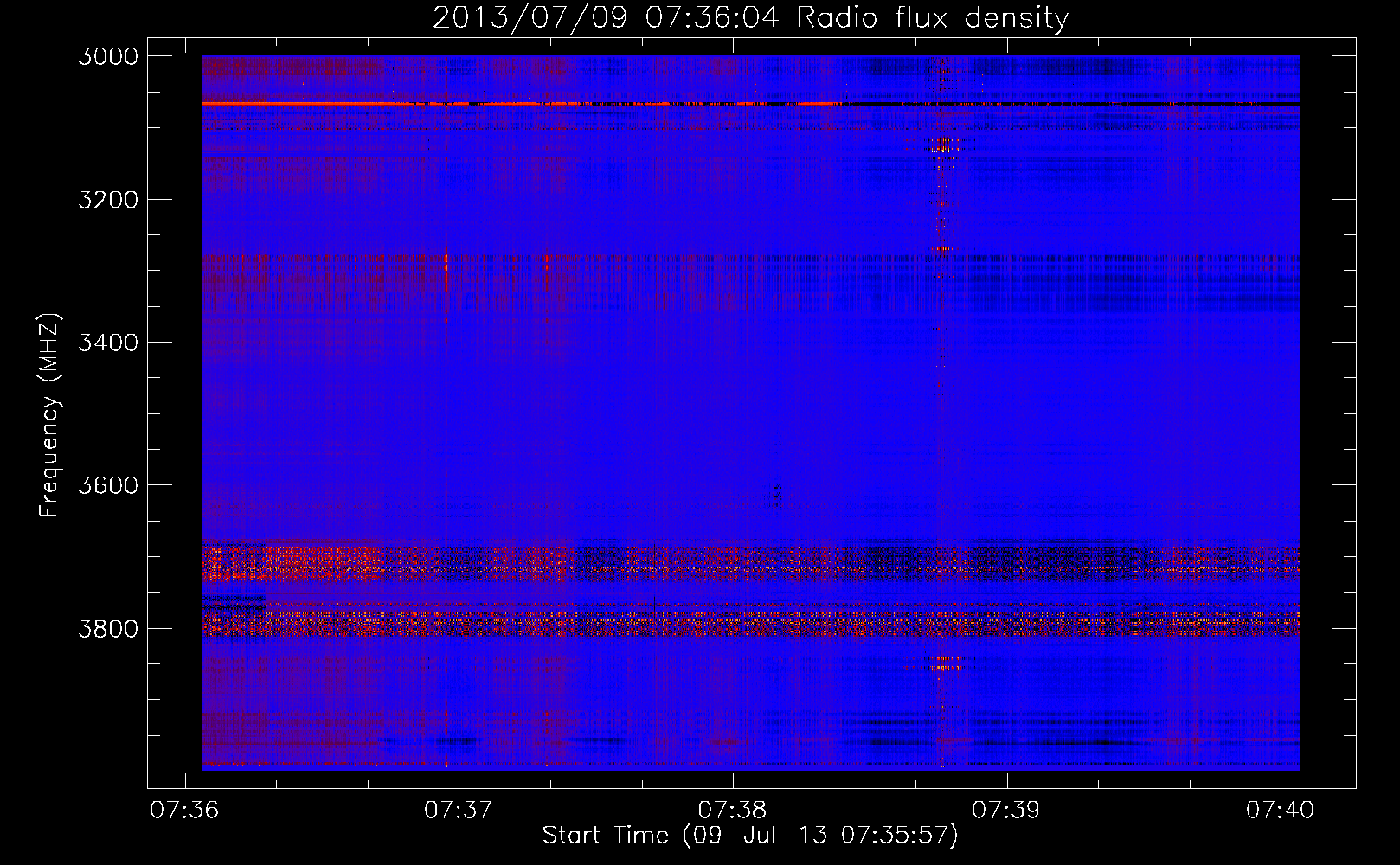Click the '07:40' time axis label

pos(1281,810)
